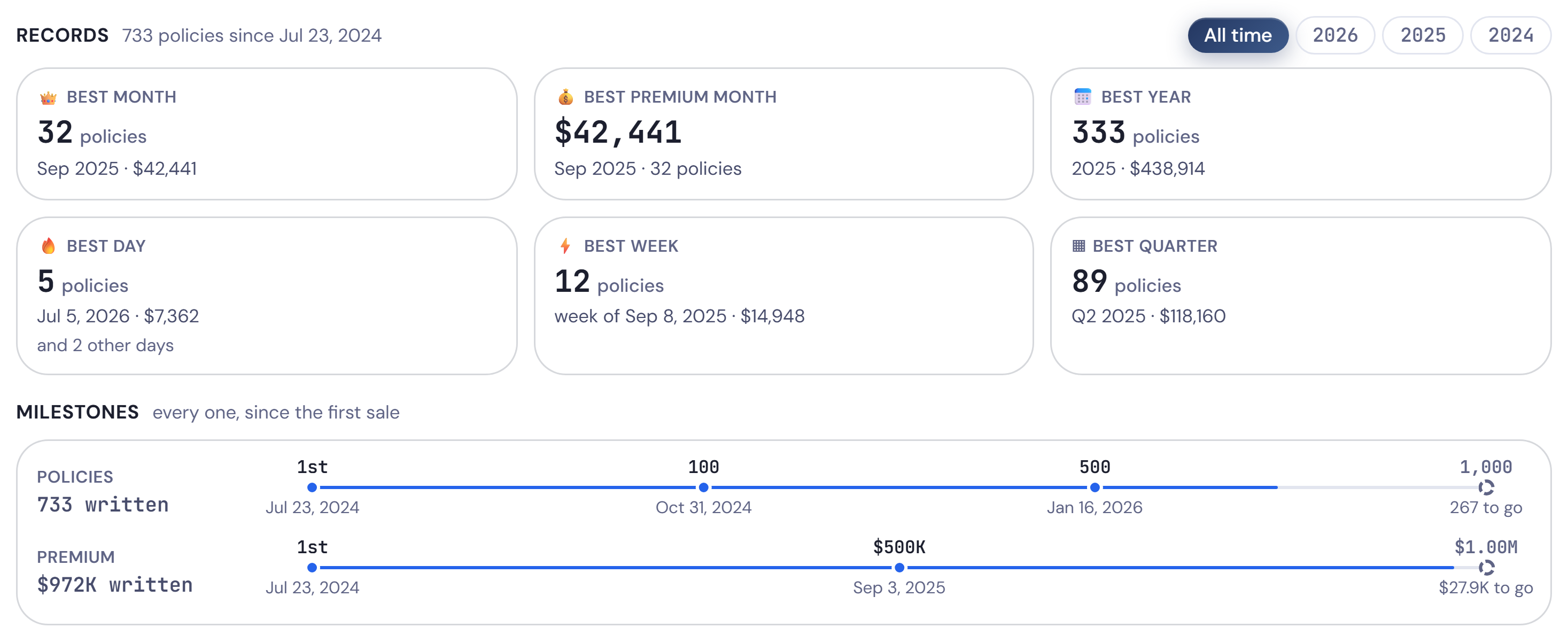Click 'Sep 2025 · 32 policies' text
This screenshot has width=1568, height=643.
click(648, 169)
